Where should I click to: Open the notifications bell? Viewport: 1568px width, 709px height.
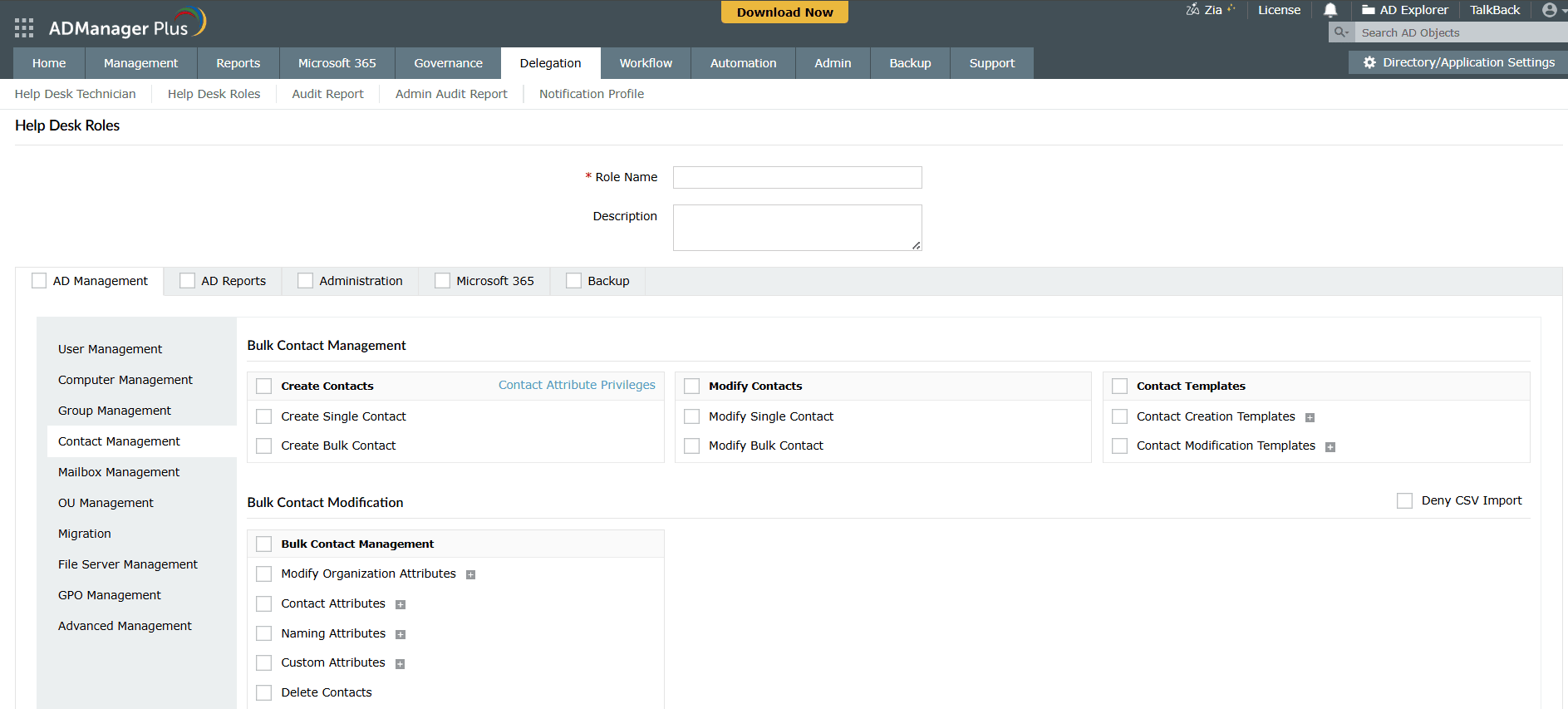[1330, 10]
